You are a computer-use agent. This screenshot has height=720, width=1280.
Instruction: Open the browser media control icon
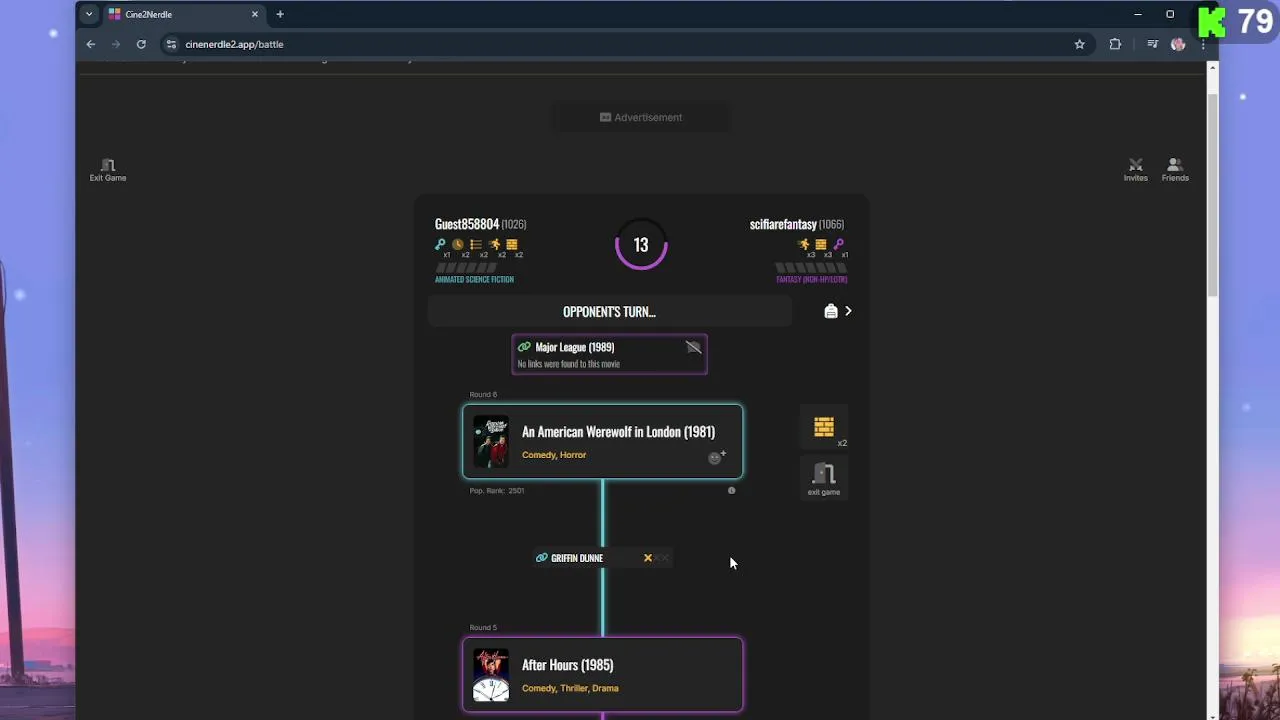coord(1152,44)
